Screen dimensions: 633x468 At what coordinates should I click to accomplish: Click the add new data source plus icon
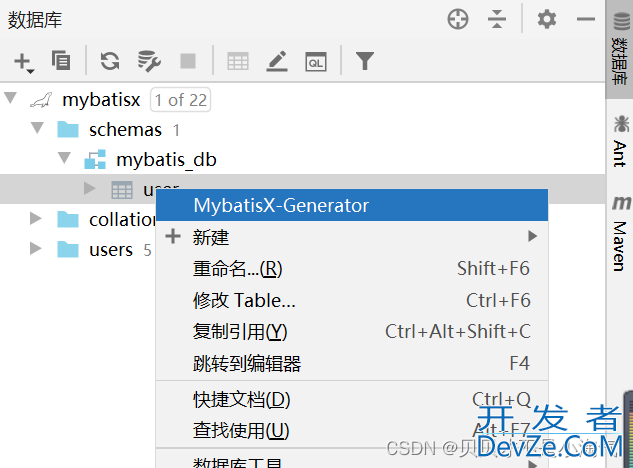23,62
